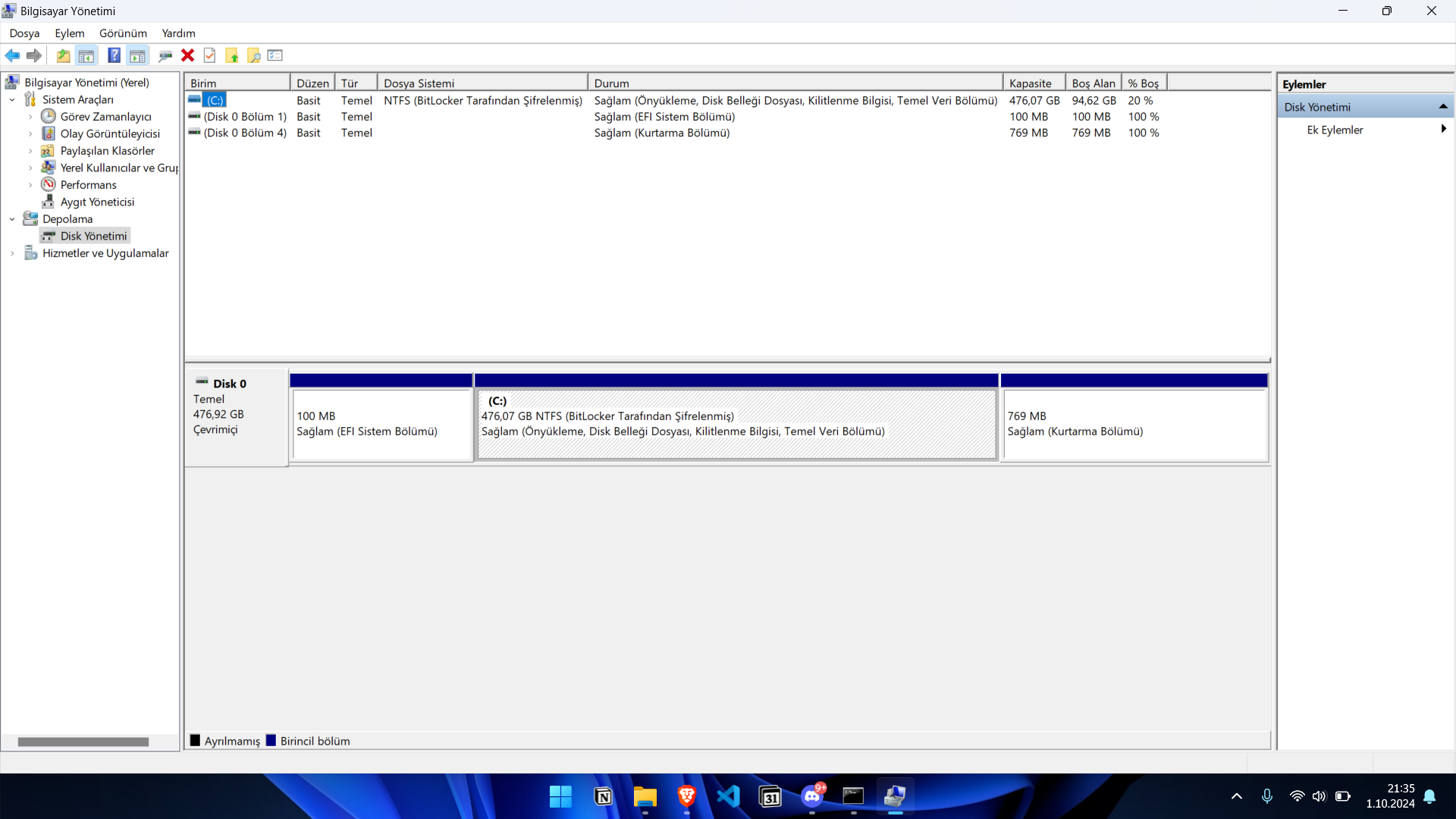Sort volume list by Kapasite column header
Viewport: 1456px width, 819px height.
pyautogui.click(x=1030, y=83)
